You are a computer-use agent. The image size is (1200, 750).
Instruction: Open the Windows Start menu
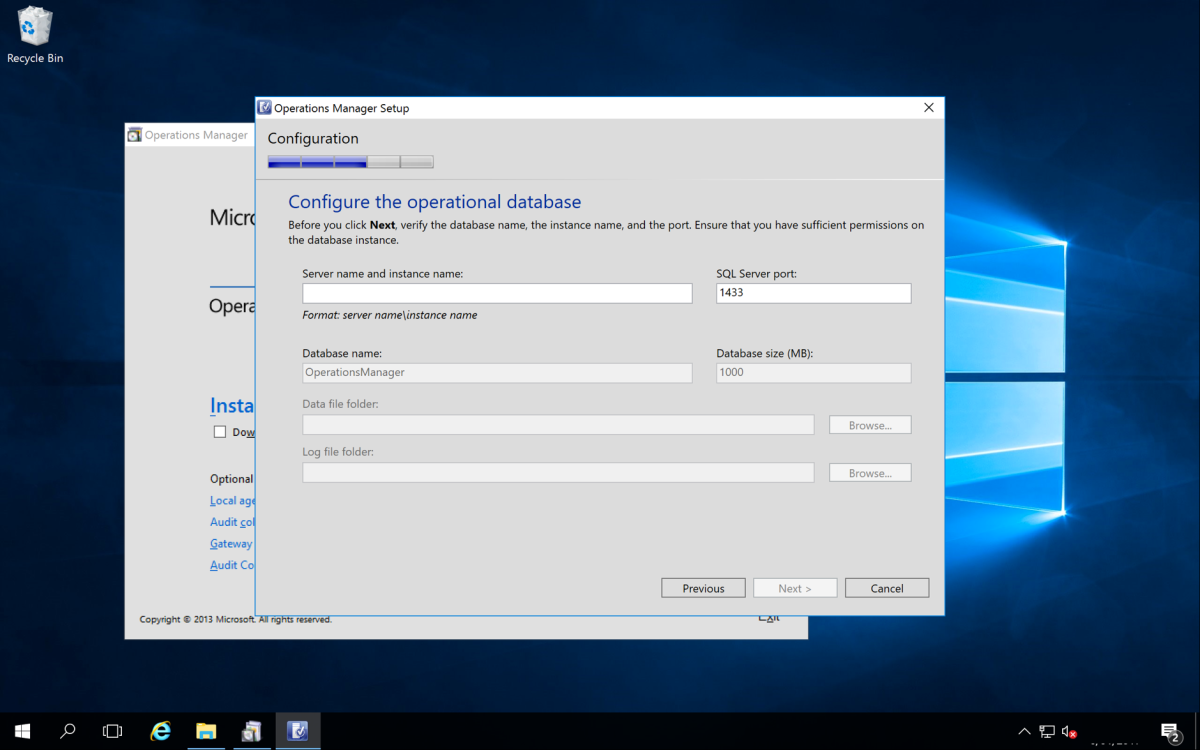point(21,731)
